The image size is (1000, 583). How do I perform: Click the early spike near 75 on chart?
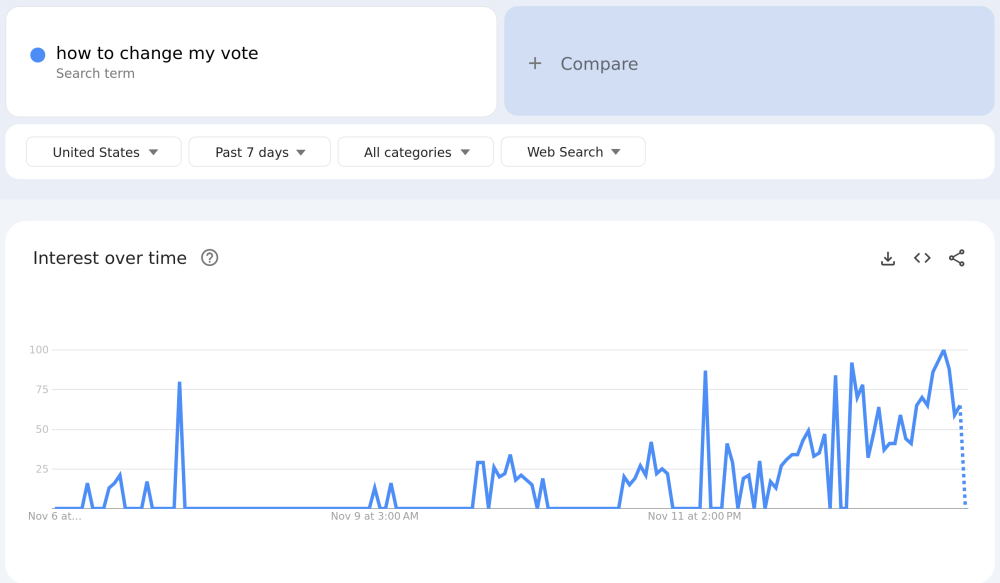coord(179,384)
